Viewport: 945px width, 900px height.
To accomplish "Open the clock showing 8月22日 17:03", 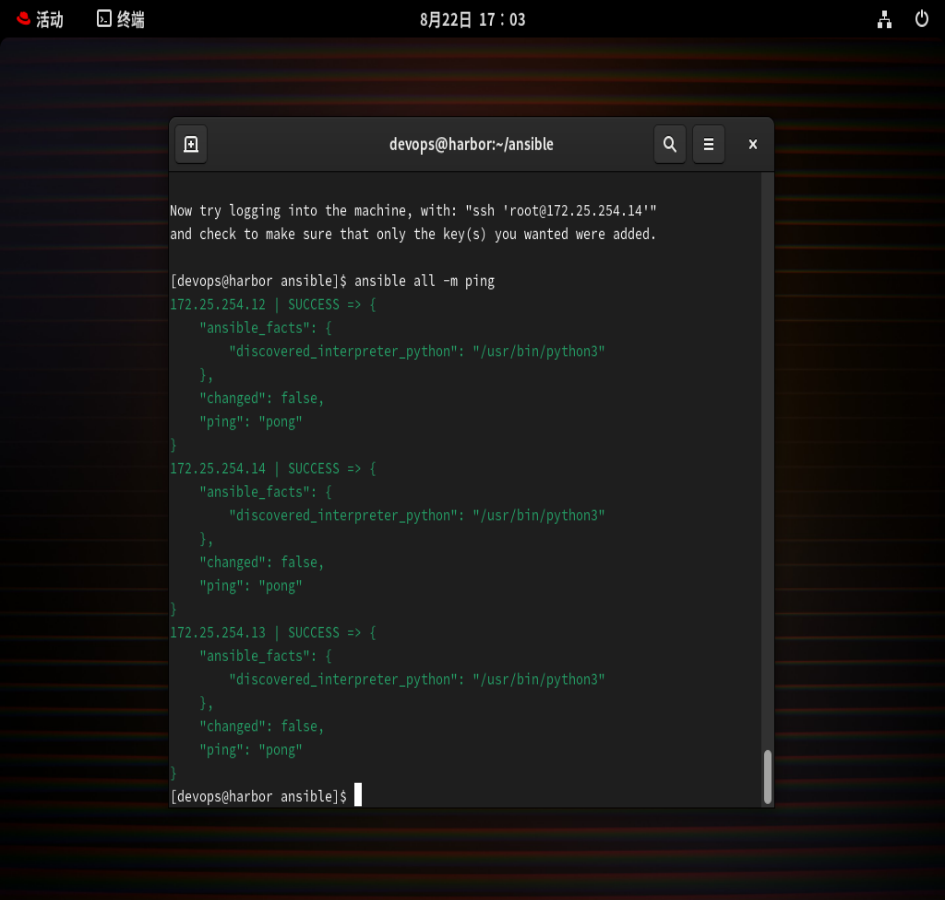I will (x=472, y=20).
